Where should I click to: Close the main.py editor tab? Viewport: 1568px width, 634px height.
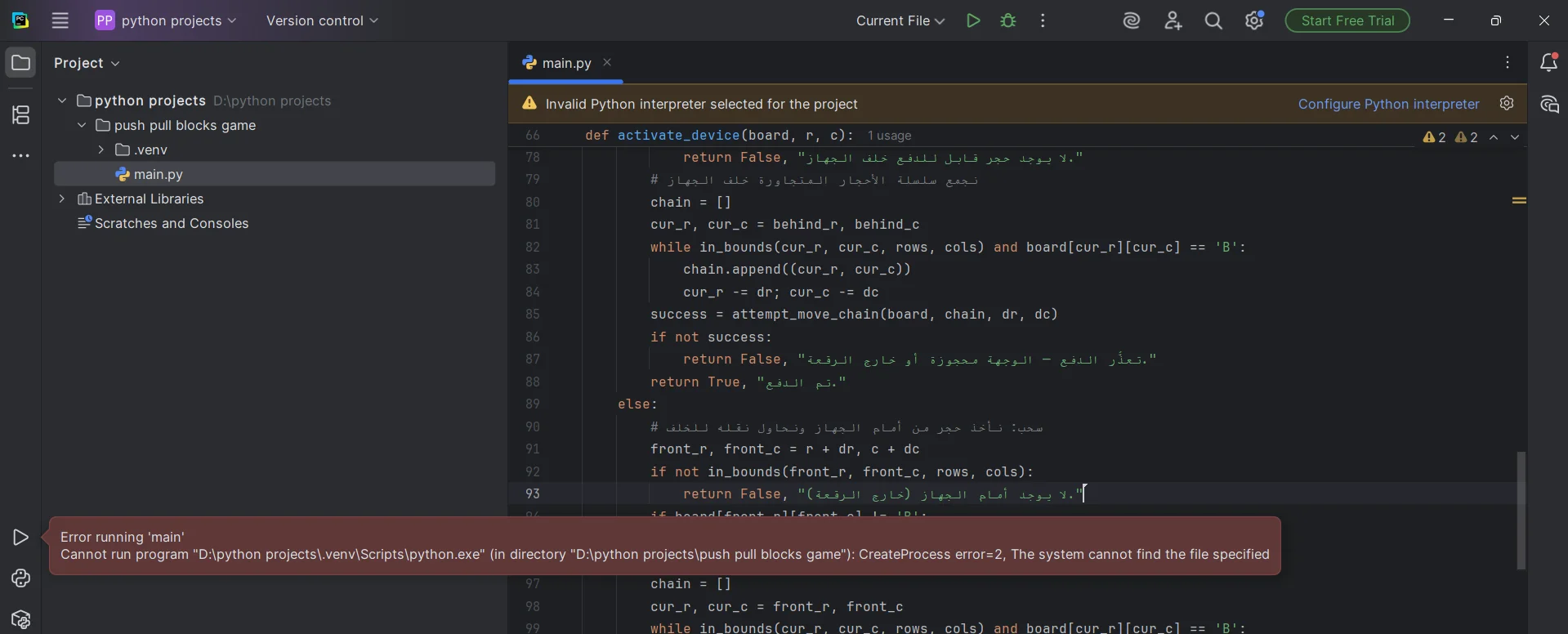pyautogui.click(x=607, y=62)
